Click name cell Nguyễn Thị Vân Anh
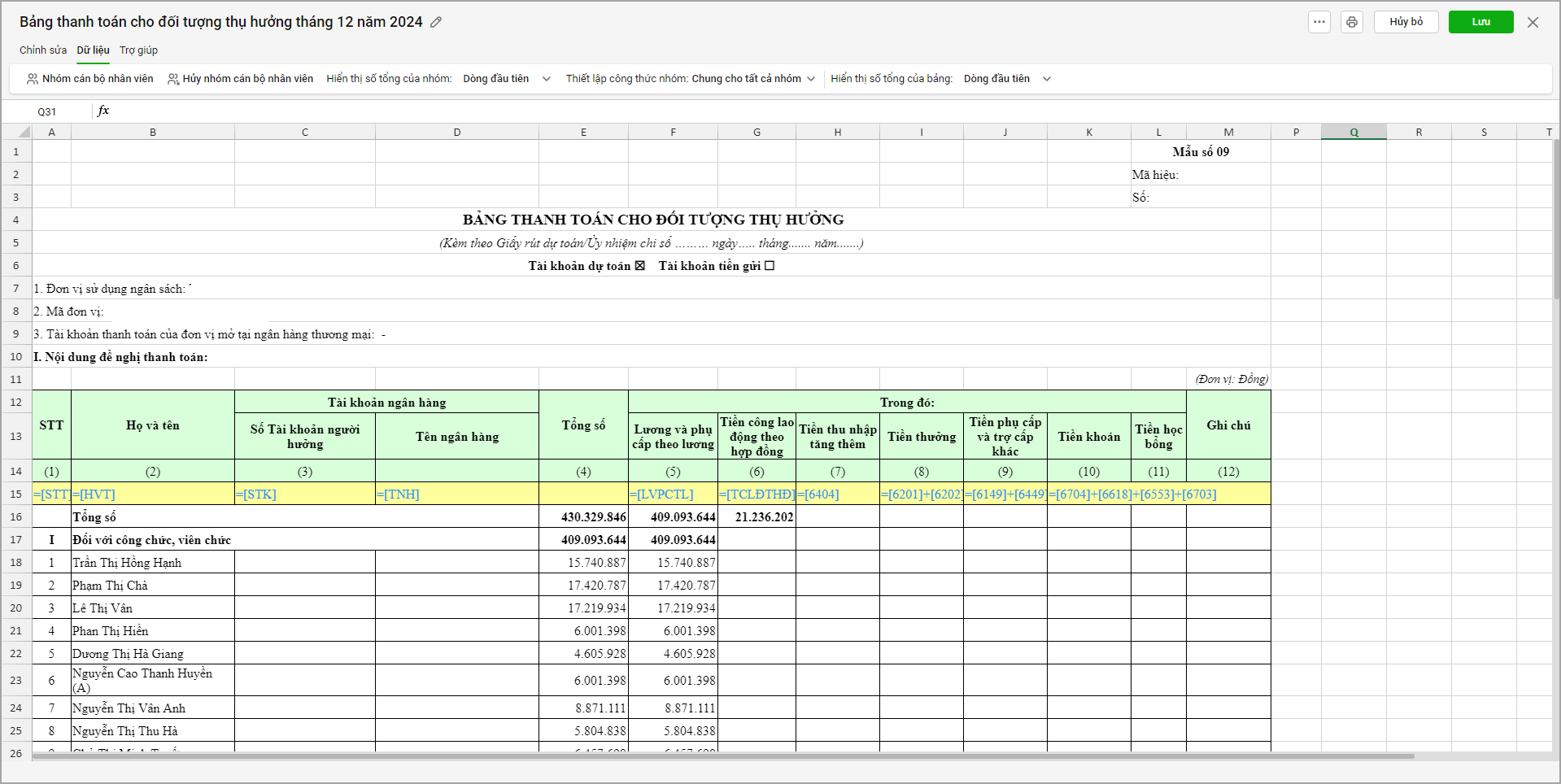 coord(153,708)
